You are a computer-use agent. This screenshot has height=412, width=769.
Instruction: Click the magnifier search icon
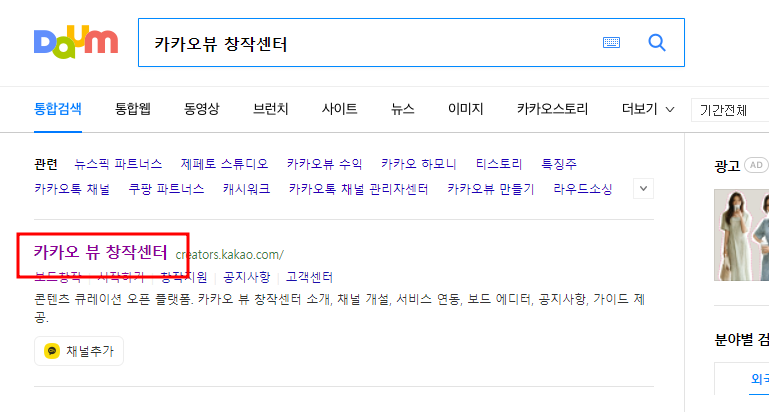click(x=657, y=43)
